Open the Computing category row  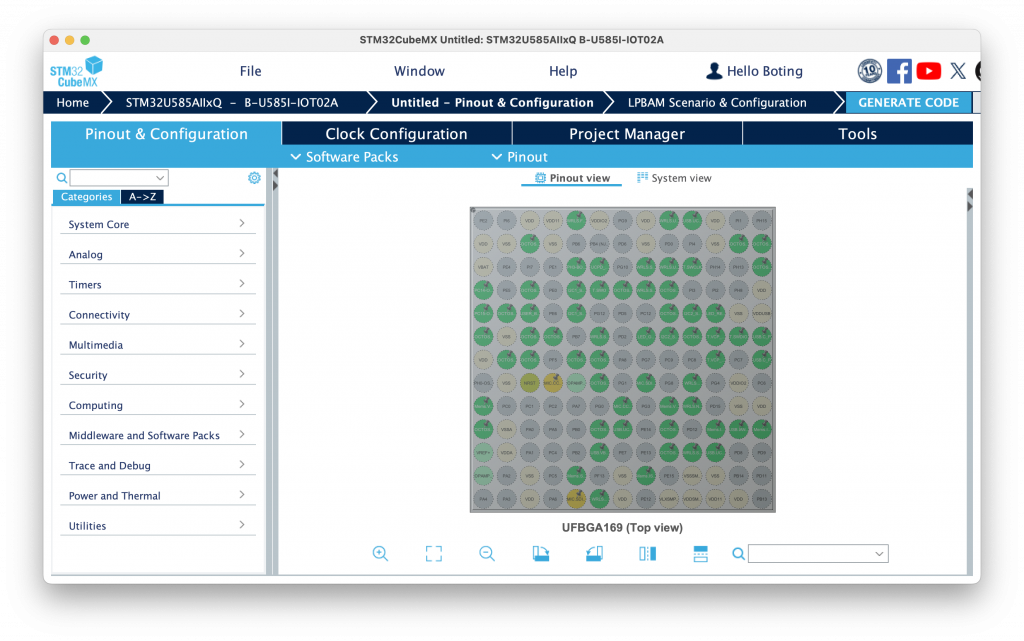tap(157, 405)
